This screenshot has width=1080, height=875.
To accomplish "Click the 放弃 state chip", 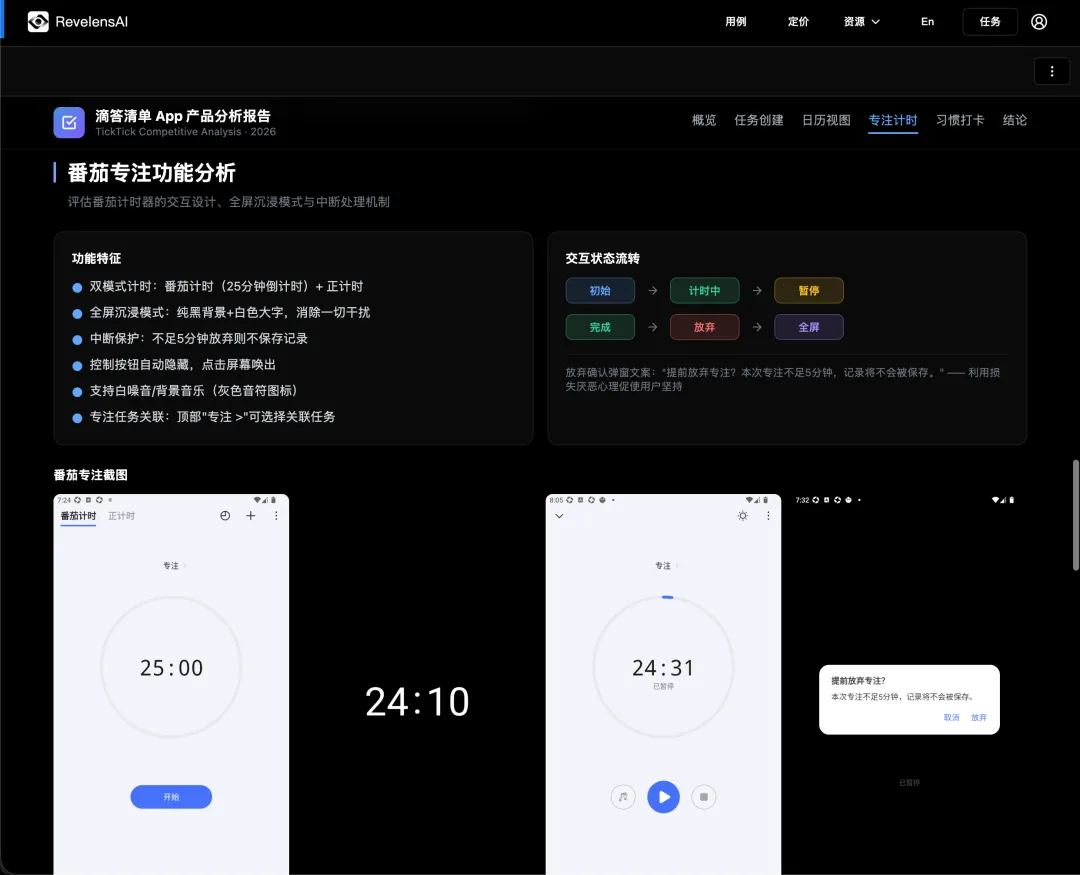I will [x=705, y=327].
